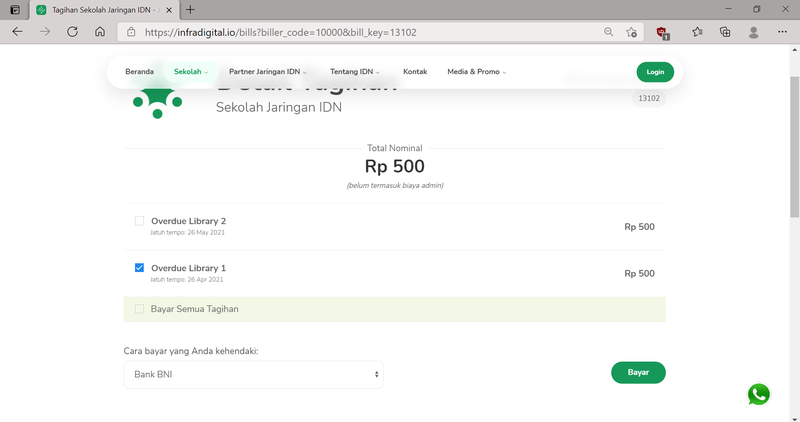The width and height of the screenshot is (800, 422).
Task: Open a new browser tab
Action: pos(190,10)
